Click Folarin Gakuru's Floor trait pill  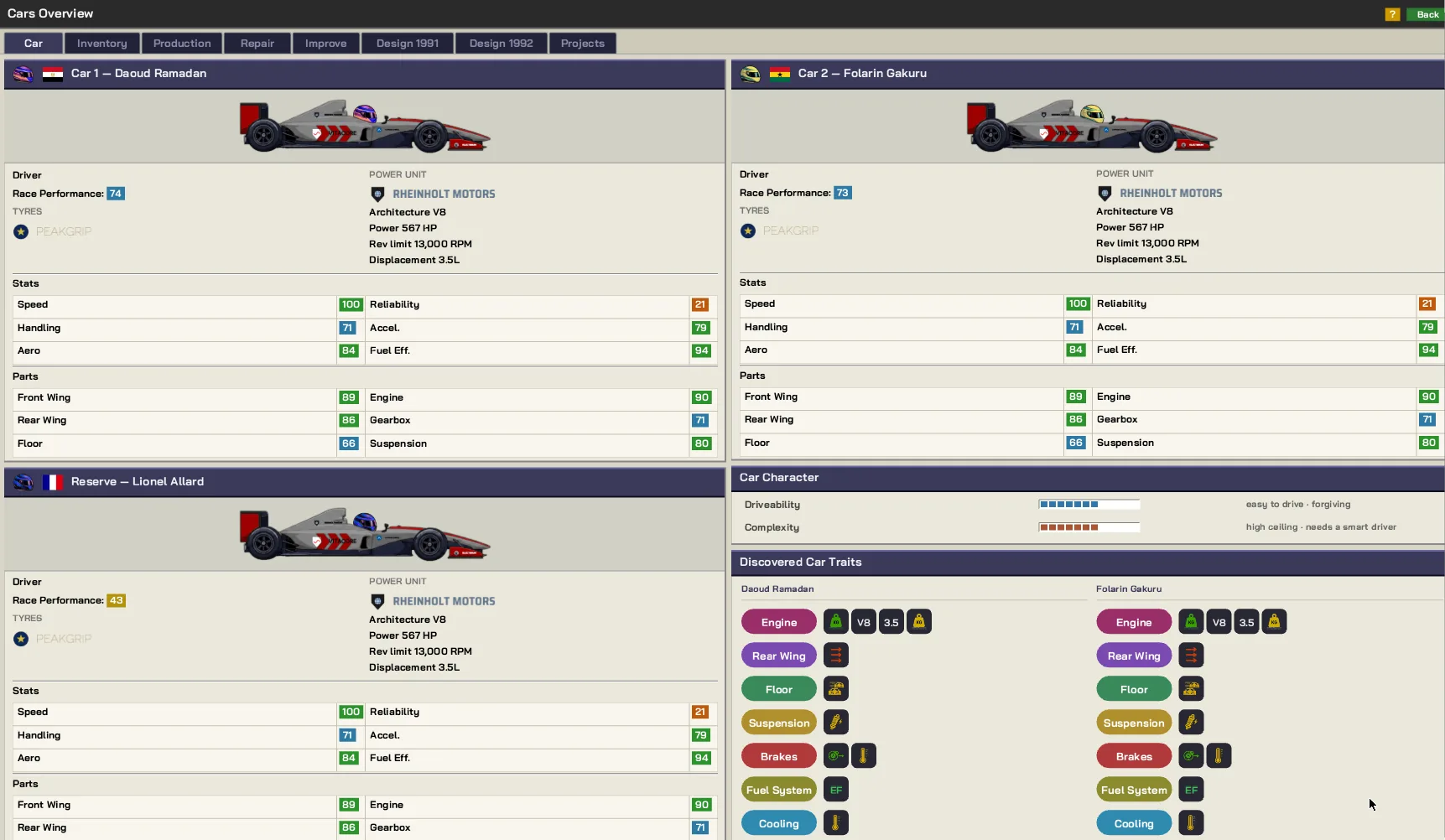click(1134, 689)
